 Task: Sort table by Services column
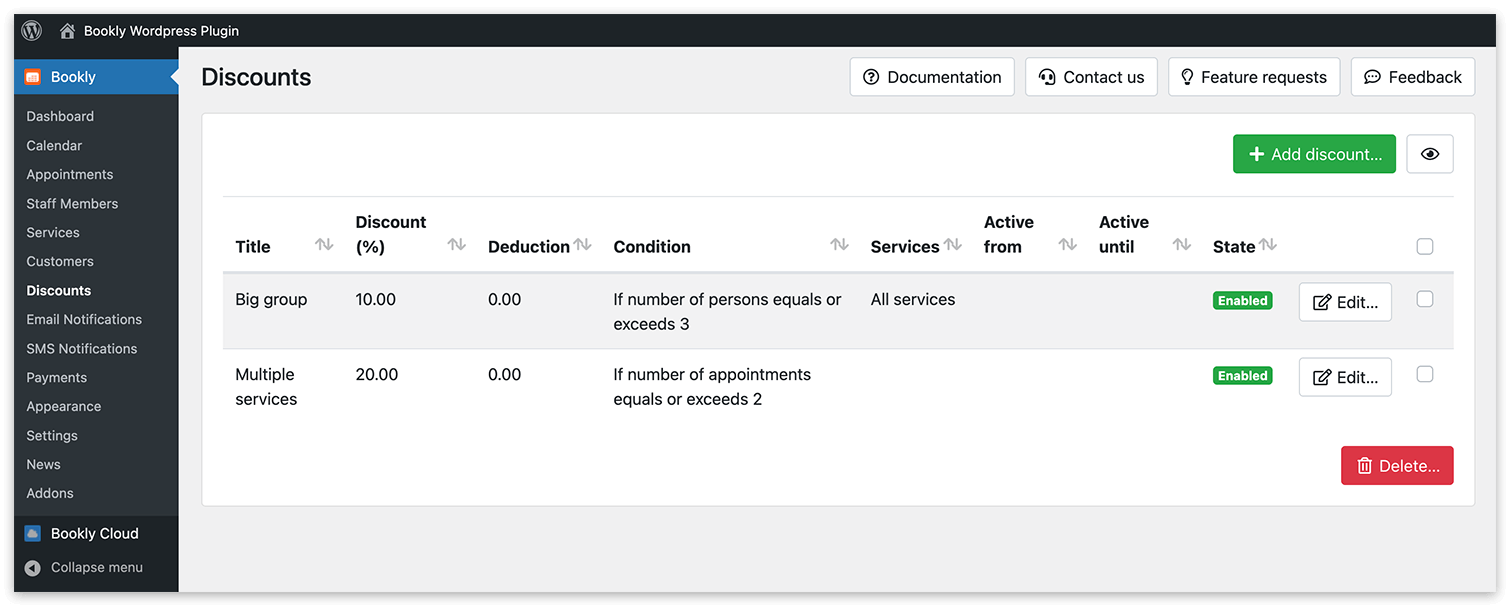[x=953, y=245]
